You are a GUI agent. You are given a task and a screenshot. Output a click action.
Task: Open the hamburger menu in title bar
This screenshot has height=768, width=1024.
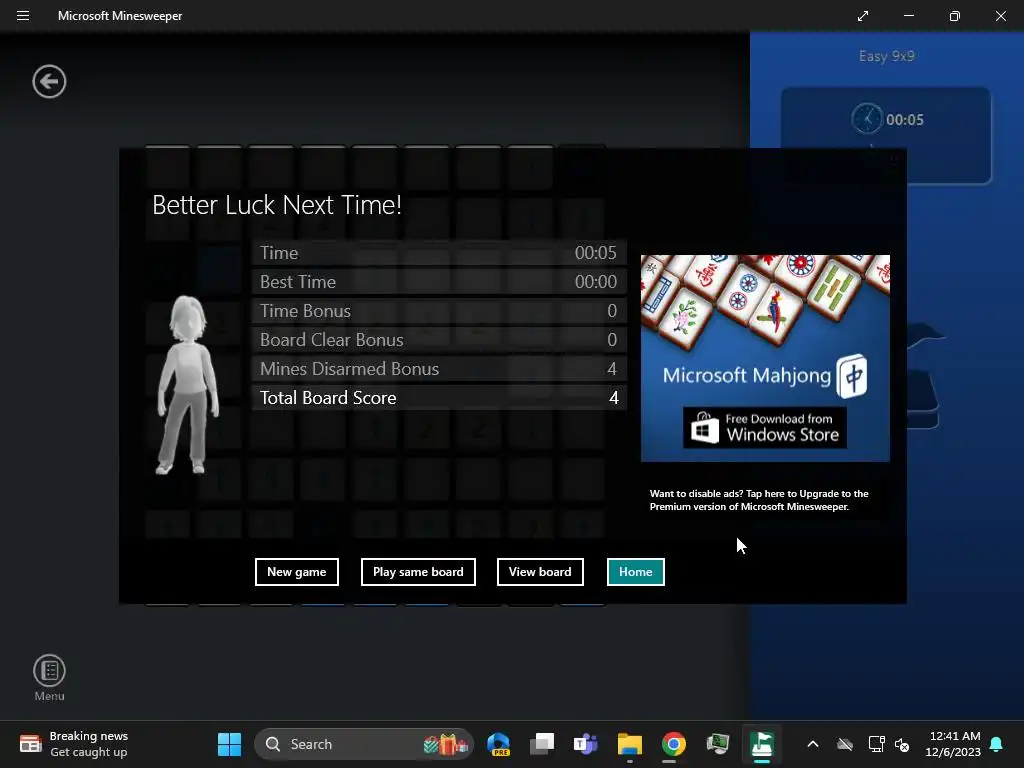[23, 16]
